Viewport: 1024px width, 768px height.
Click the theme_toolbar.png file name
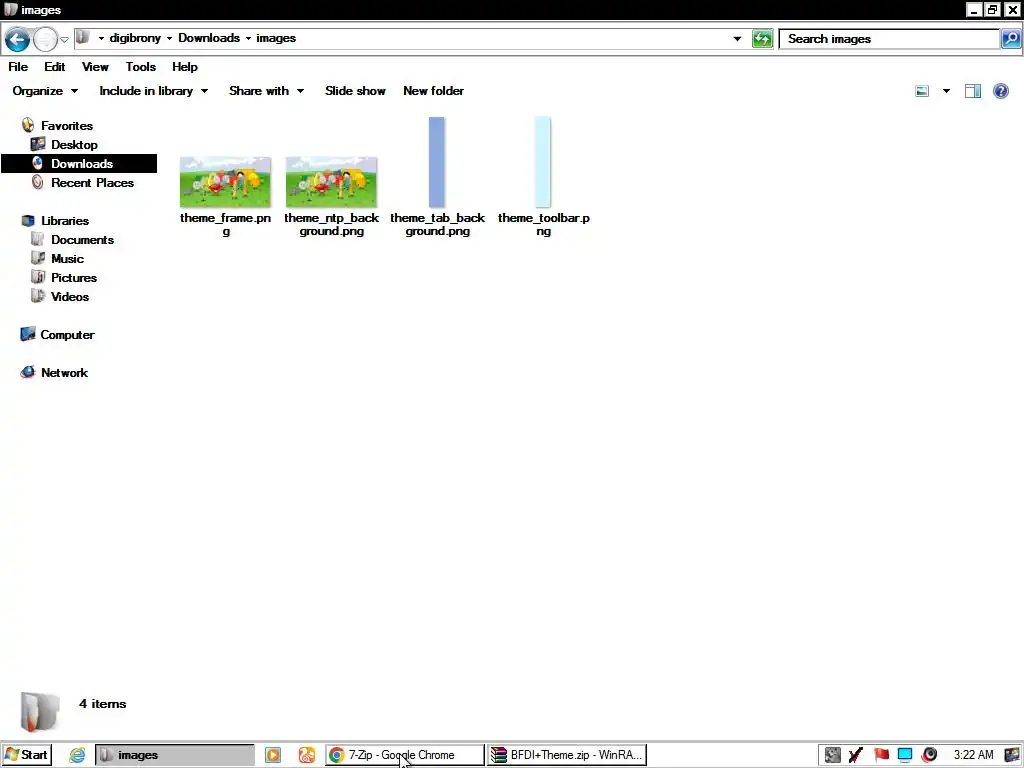click(543, 224)
